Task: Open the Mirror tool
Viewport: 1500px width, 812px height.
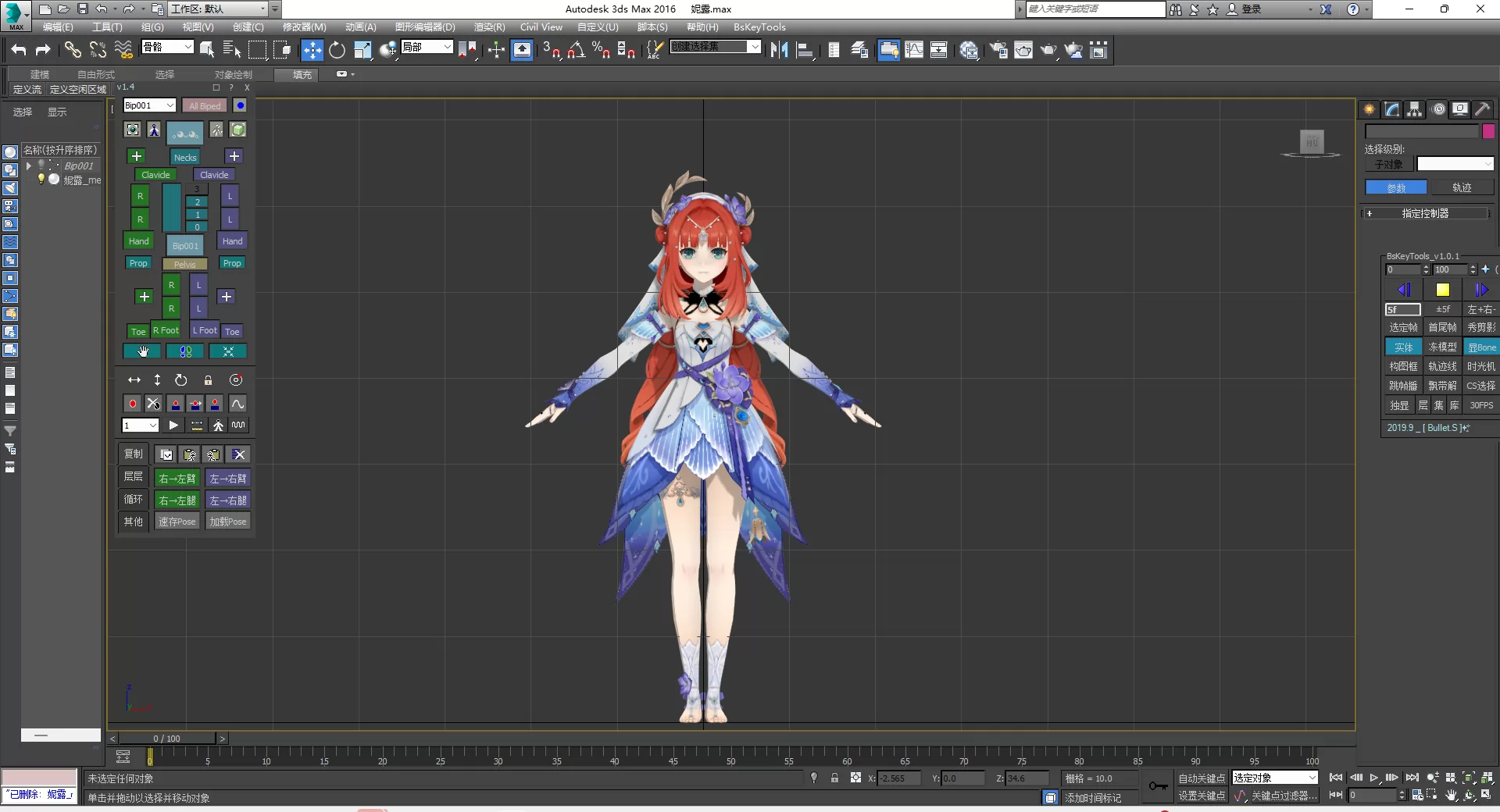Action: pos(779,50)
